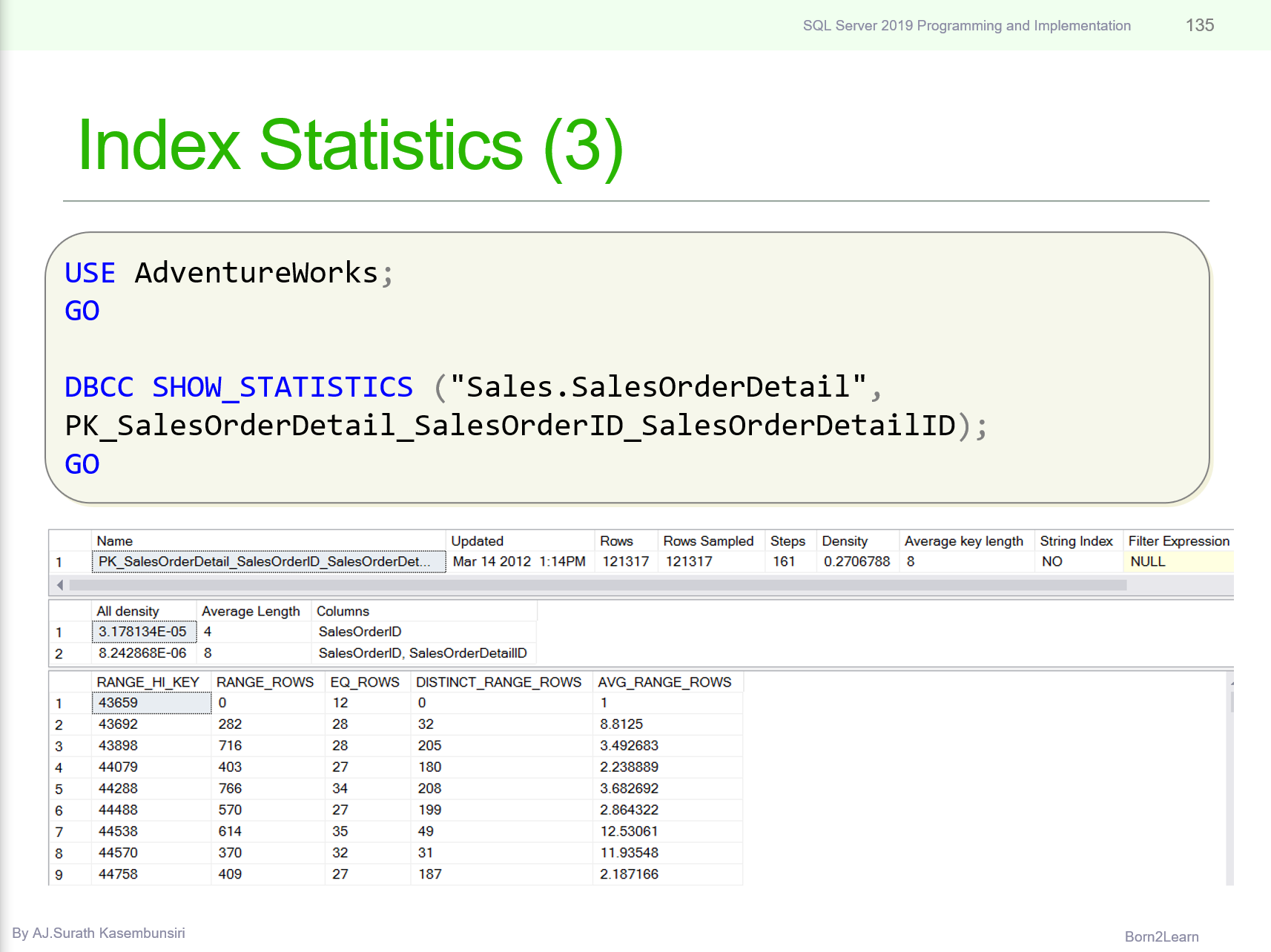The width and height of the screenshot is (1271, 952).
Task: Select the Density column header
Action: [846, 541]
